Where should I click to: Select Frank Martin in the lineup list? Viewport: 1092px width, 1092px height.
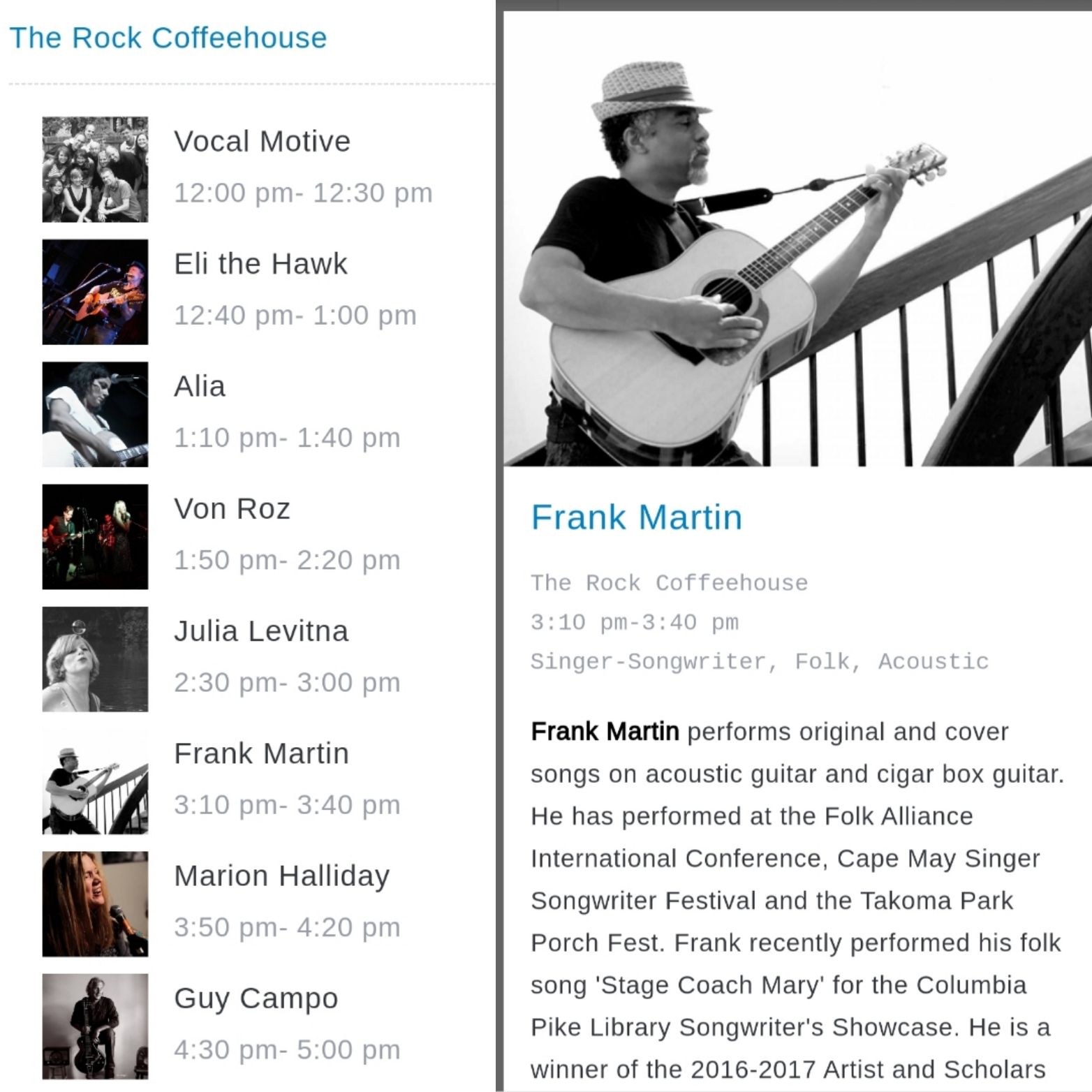pos(261,753)
